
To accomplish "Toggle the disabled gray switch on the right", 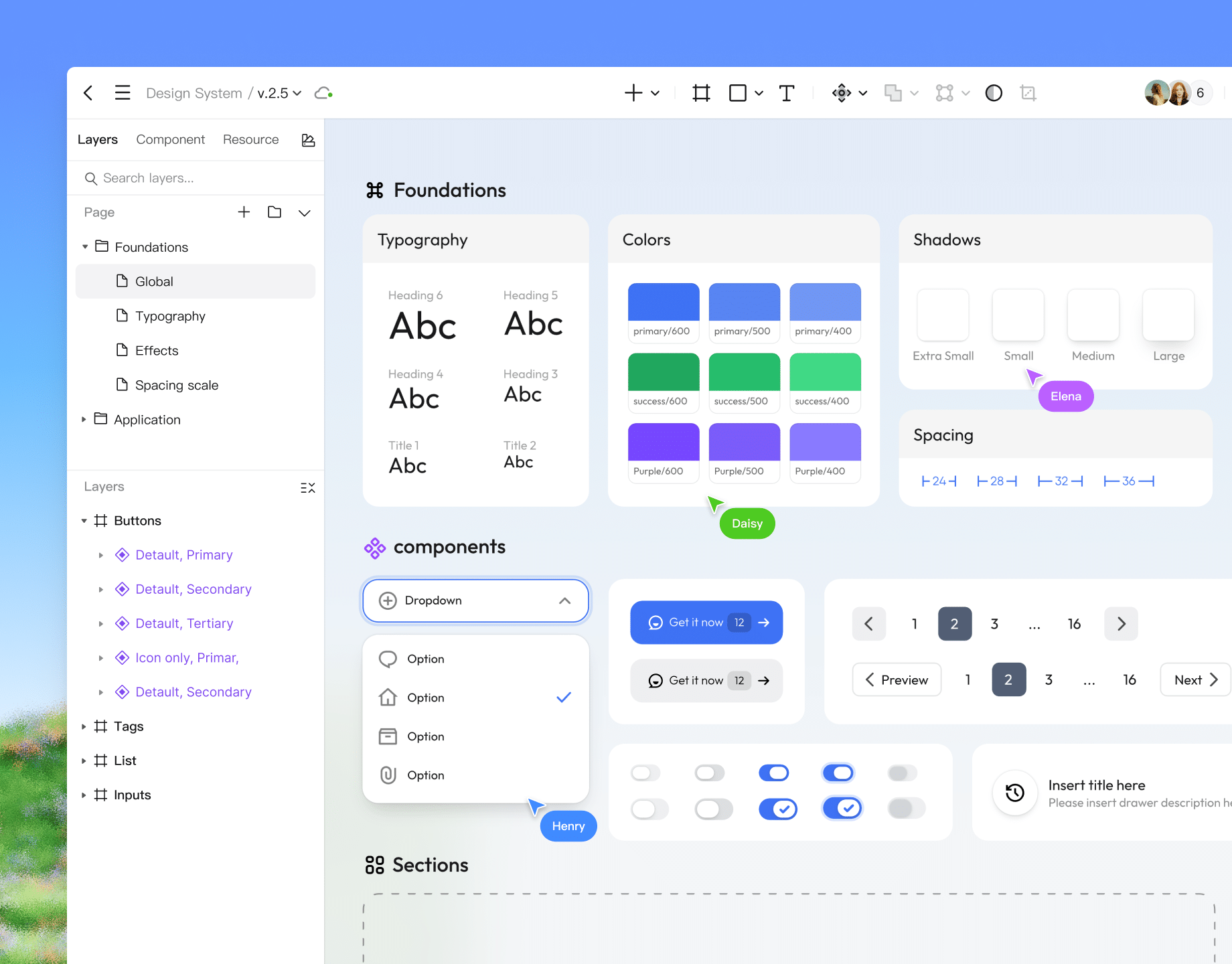I will [x=902, y=773].
